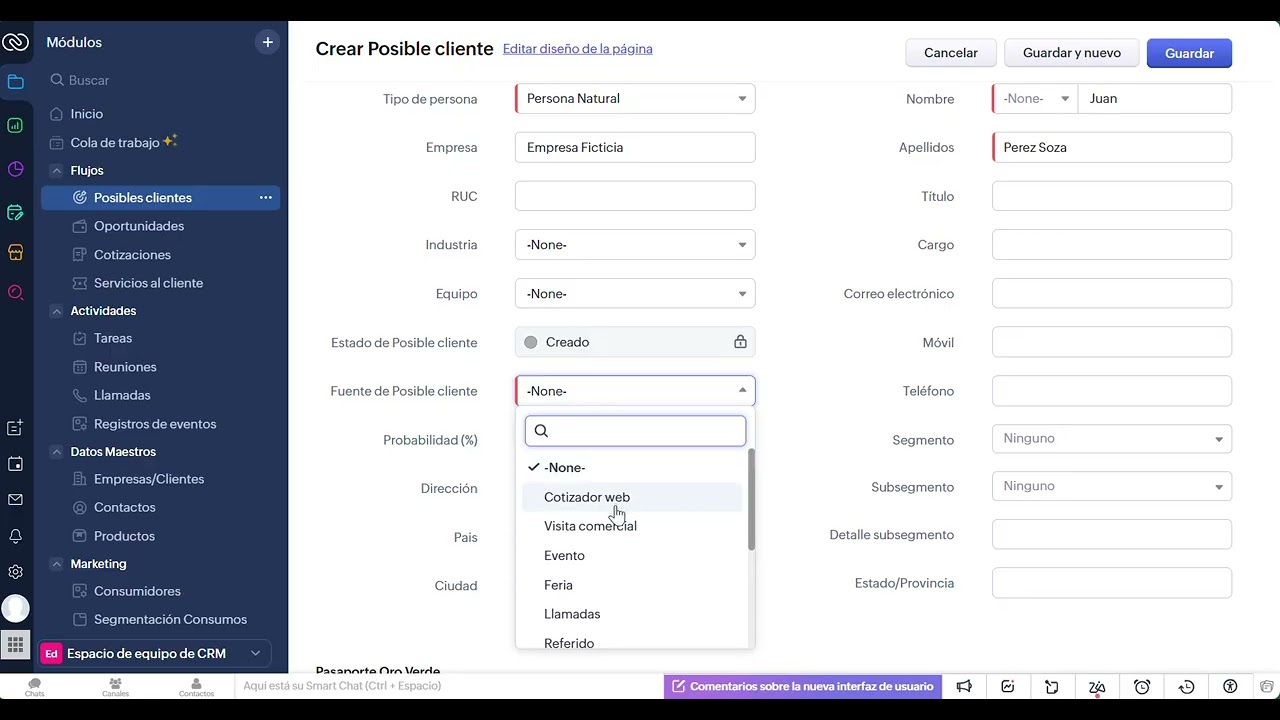Collapse the Datos Maestros section
This screenshot has height=720, width=1280.
(56, 452)
